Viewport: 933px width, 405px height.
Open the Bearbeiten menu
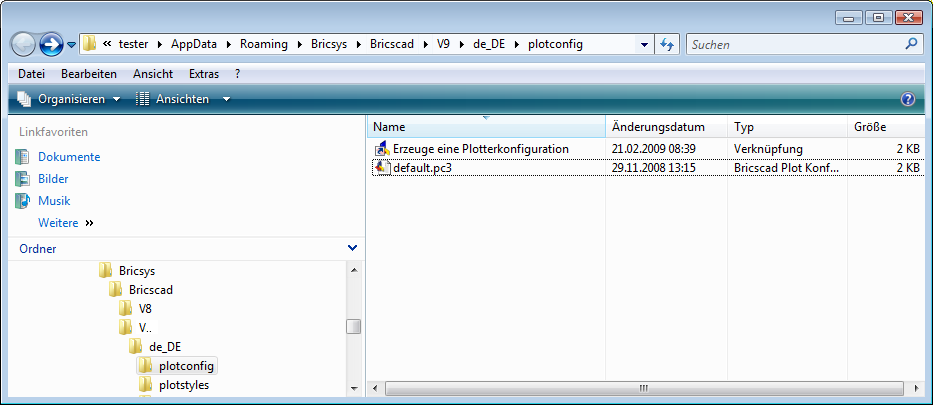(89, 74)
